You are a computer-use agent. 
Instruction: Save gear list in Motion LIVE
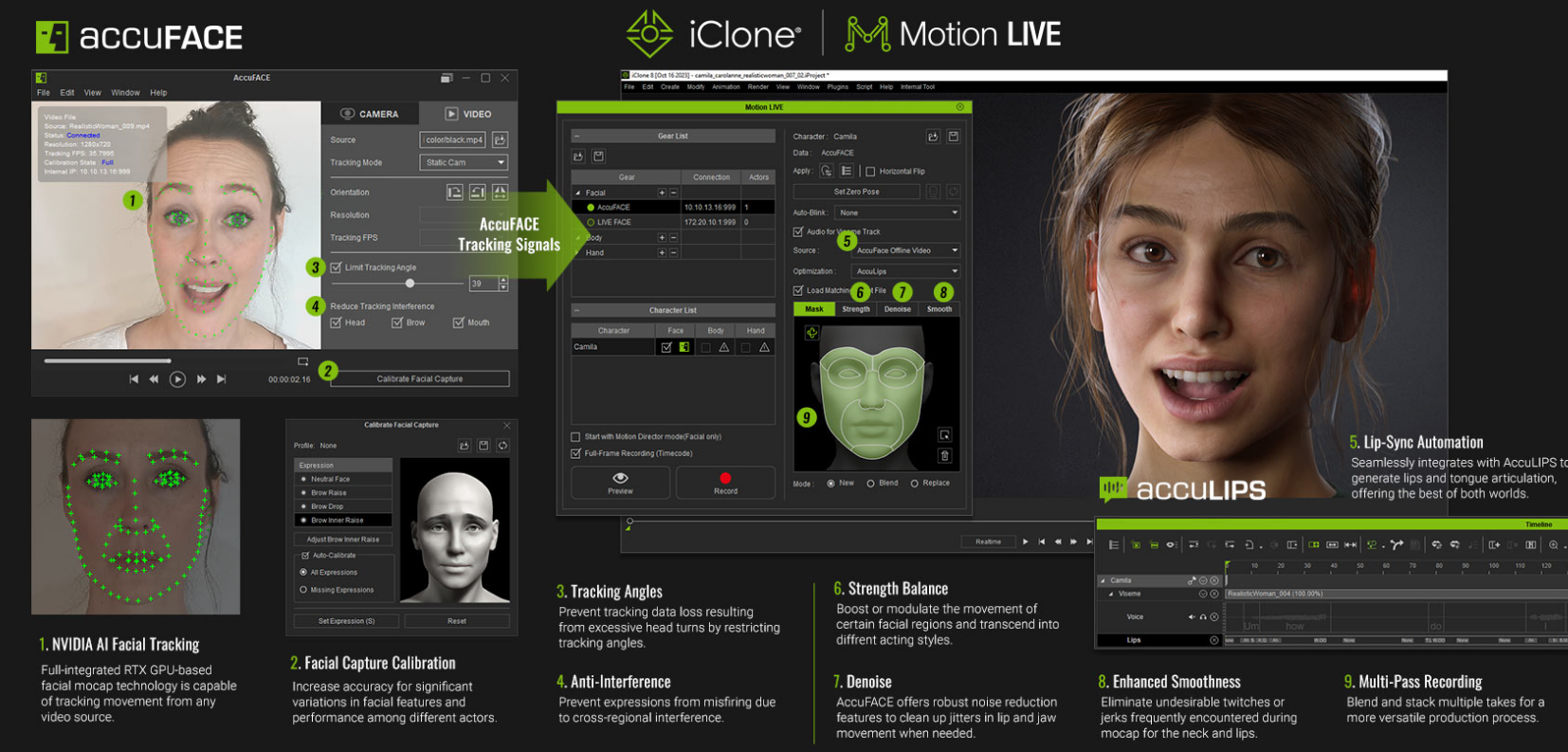click(x=598, y=156)
